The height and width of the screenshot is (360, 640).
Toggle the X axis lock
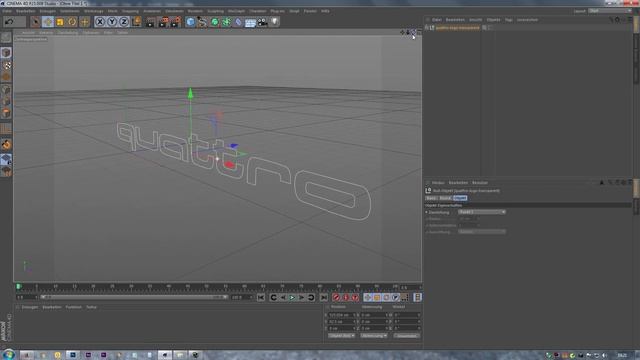point(100,22)
